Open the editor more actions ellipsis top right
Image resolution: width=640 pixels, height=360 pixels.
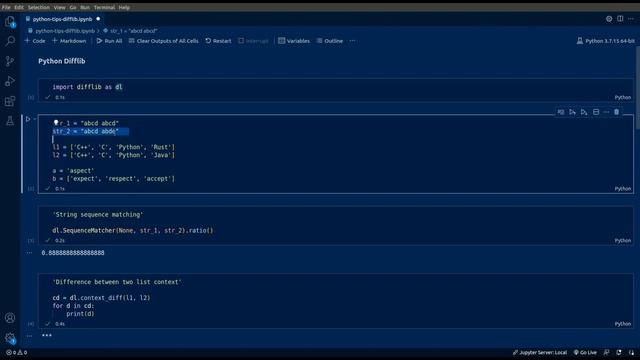tap(631, 19)
